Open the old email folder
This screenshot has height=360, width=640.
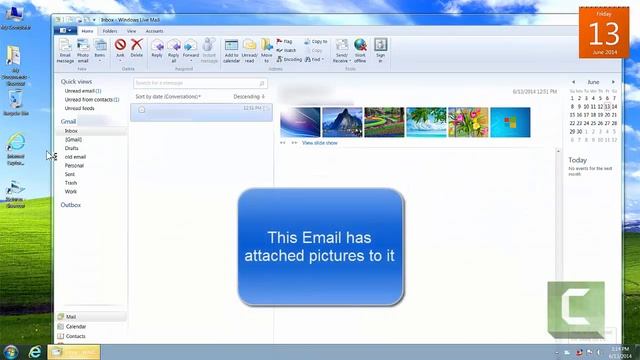point(75,157)
